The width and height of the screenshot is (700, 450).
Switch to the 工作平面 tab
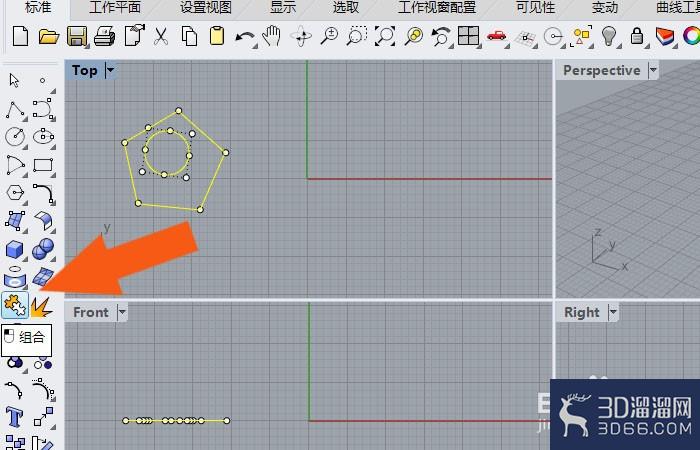115,7
